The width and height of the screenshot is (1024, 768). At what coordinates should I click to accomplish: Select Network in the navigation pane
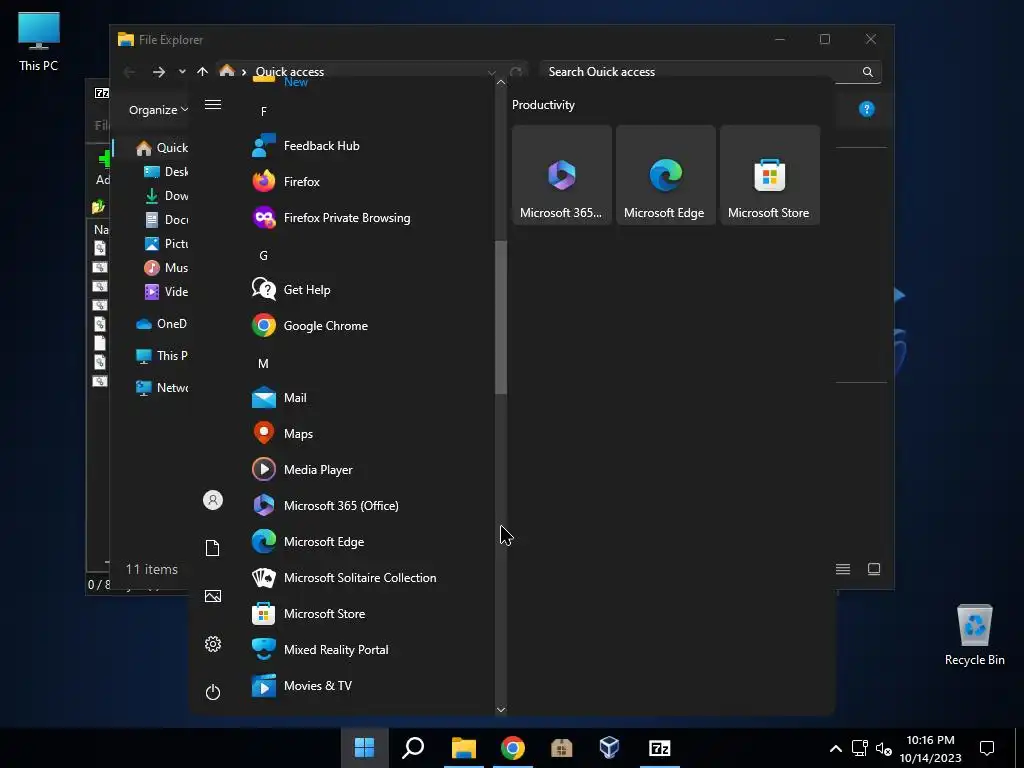pyautogui.click(x=161, y=387)
